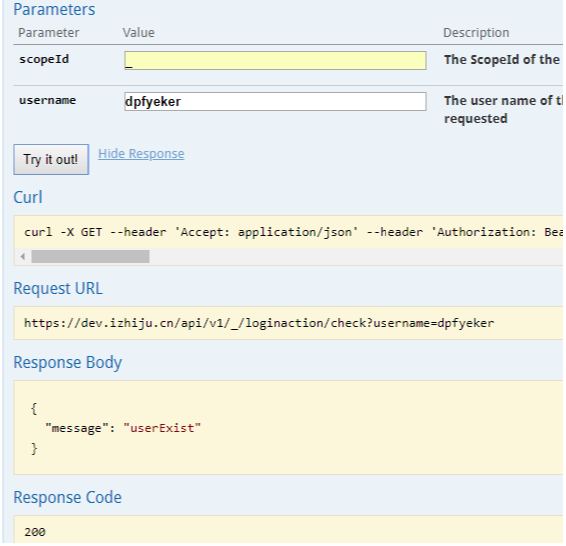Click the Try it out! button
566x546 pixels.
[51, 160]
